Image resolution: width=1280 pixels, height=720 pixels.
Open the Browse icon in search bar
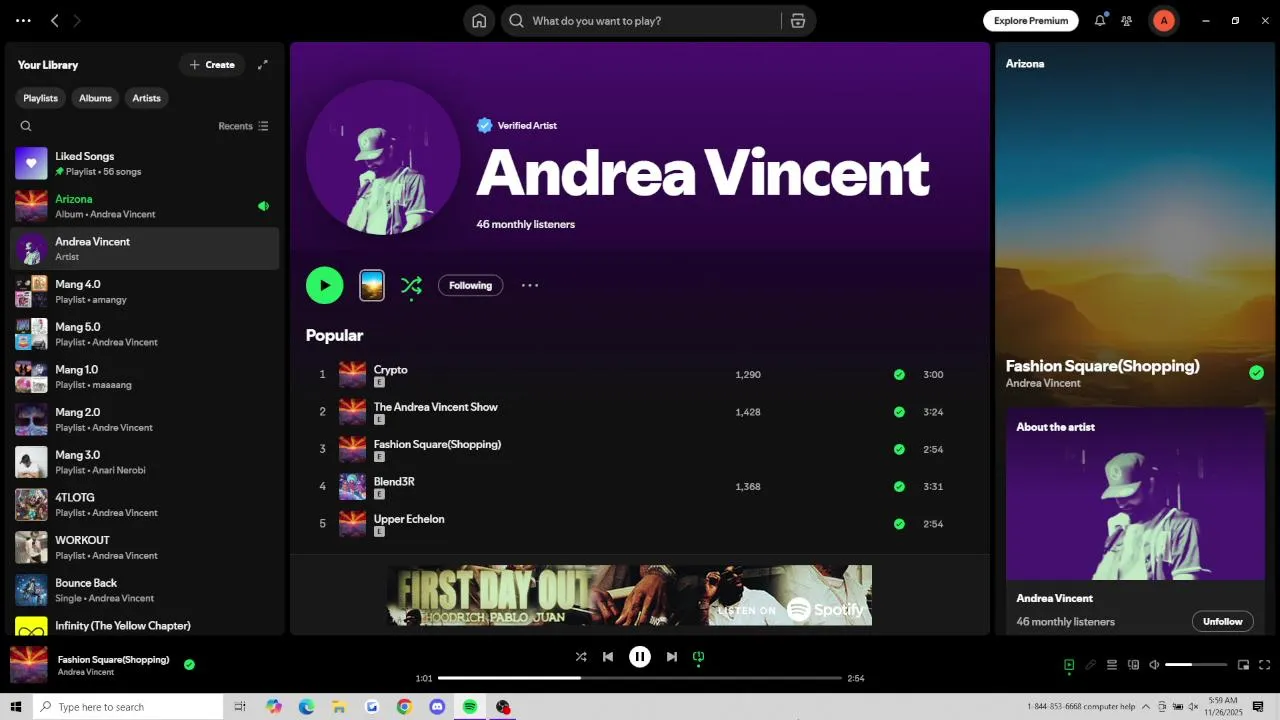[x=798, y=21]
